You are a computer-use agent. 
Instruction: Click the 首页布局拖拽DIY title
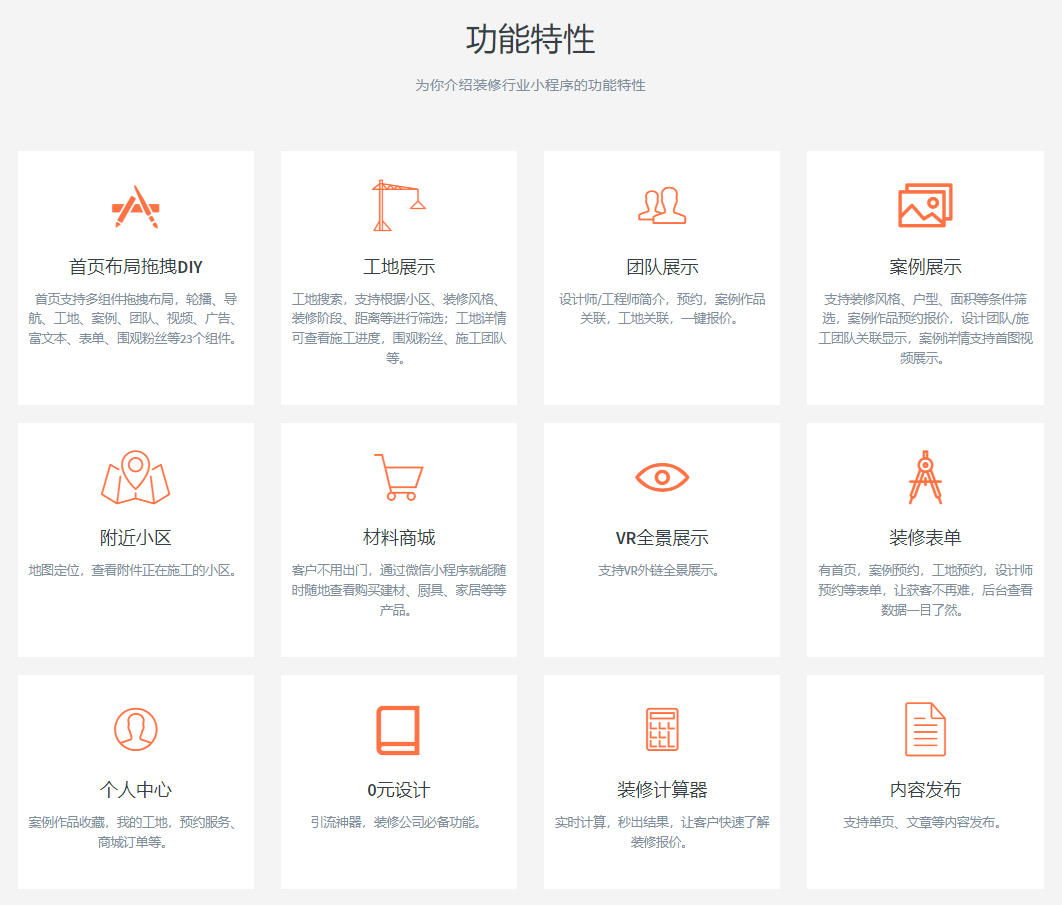(x=135, y=267)
